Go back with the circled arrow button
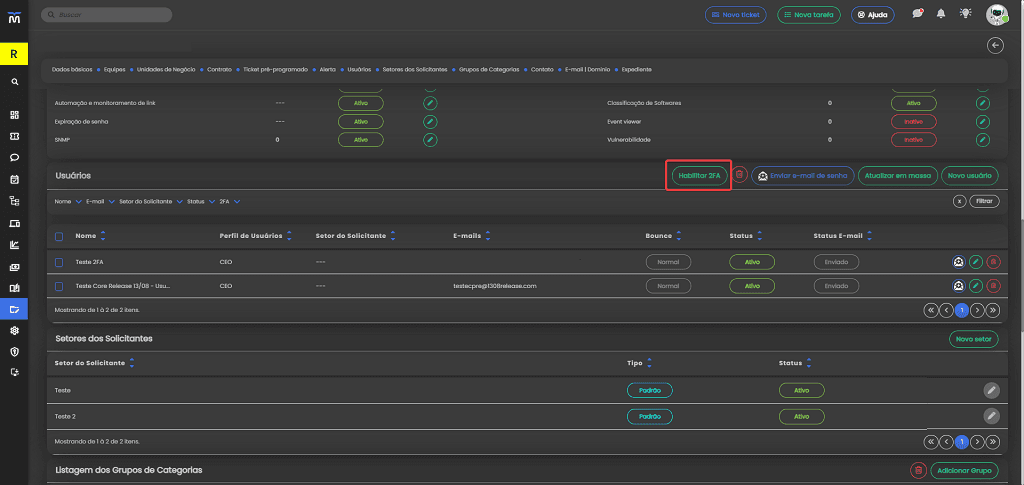The height and width of the screenshot is (485, 1024). 995,45
